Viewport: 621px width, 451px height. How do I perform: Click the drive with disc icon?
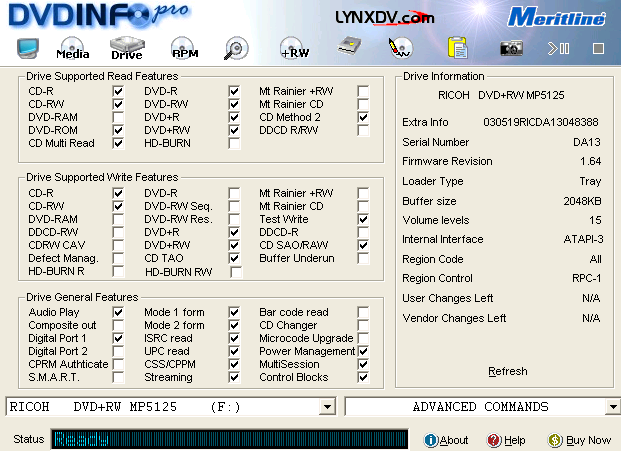(349, 46)
